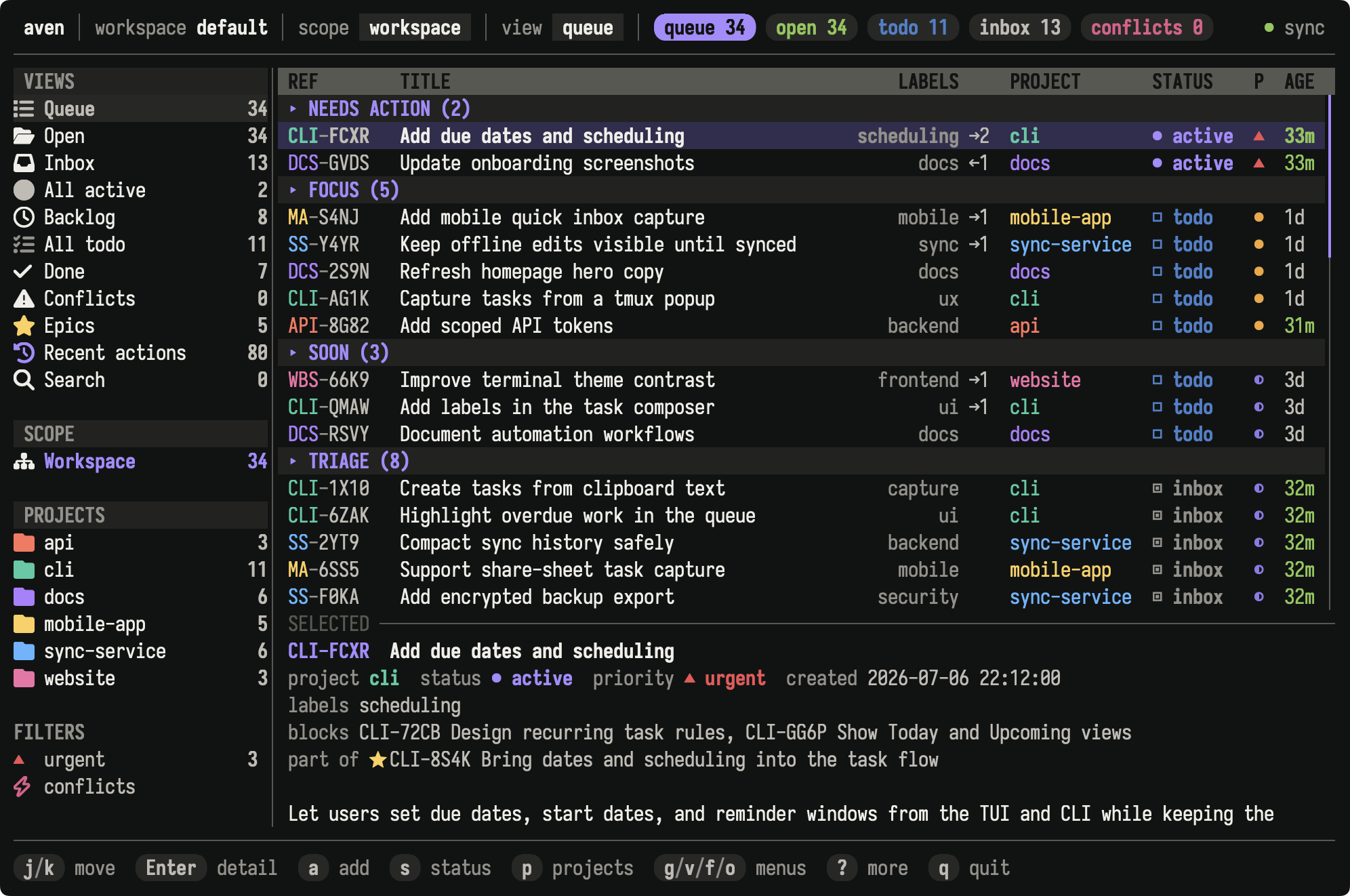Screen dimensions: 1350x896
Task: Open linked task CLI-GG6P in blocks line
Action: [785, 732]
